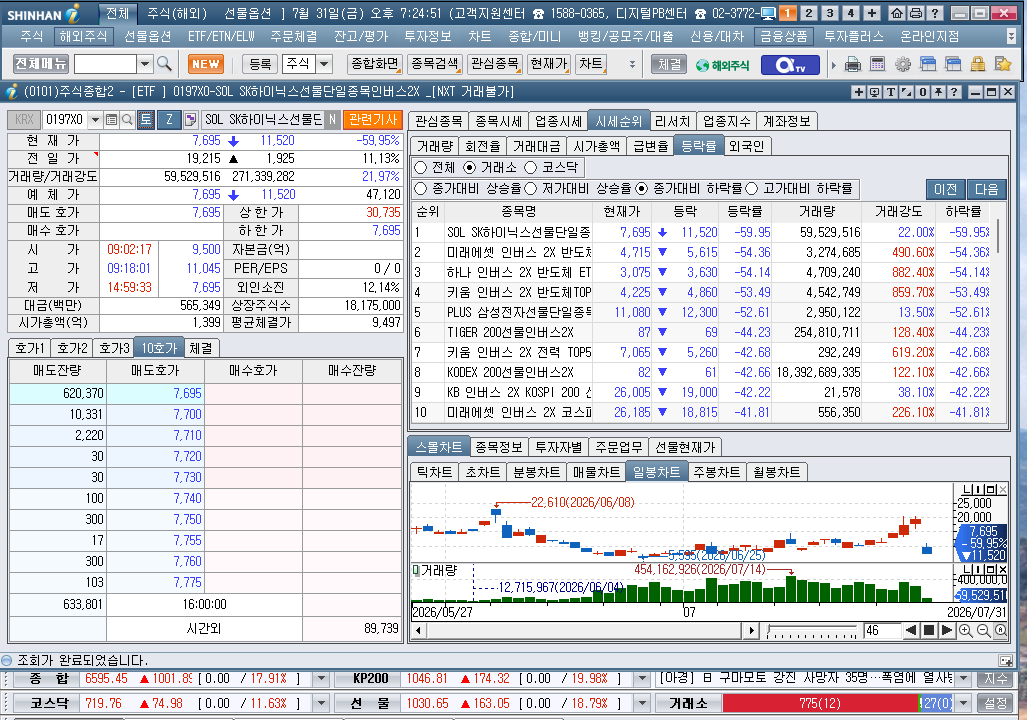
Task: Click the 지수 button at bottom right
Action: coord(995,679)
